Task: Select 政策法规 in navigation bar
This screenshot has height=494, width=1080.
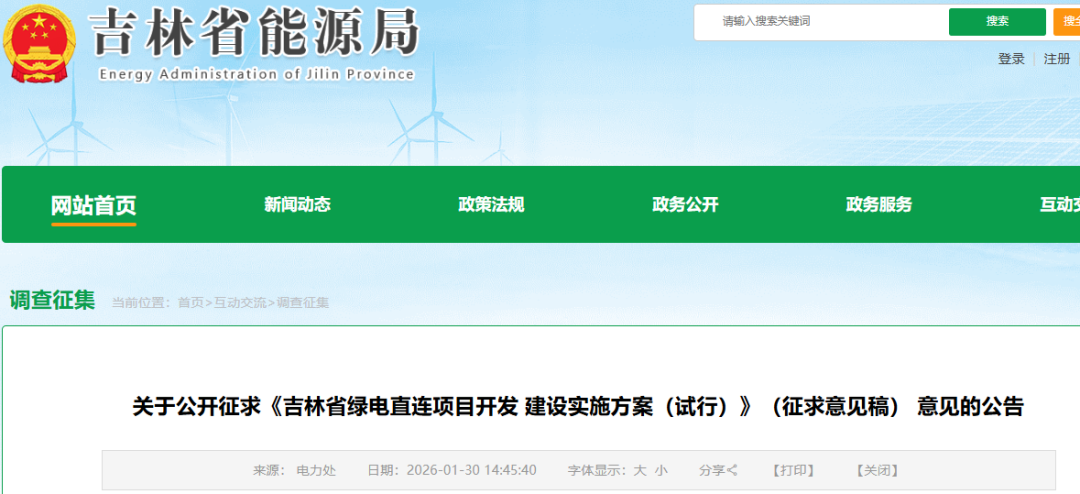Action: (x=491, y=205)
